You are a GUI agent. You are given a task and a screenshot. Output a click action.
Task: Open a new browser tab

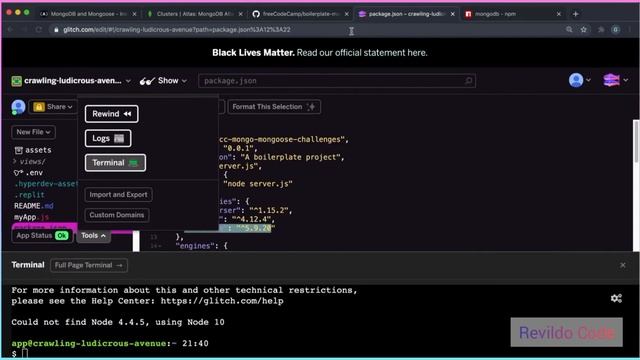(x=576, y=14)
